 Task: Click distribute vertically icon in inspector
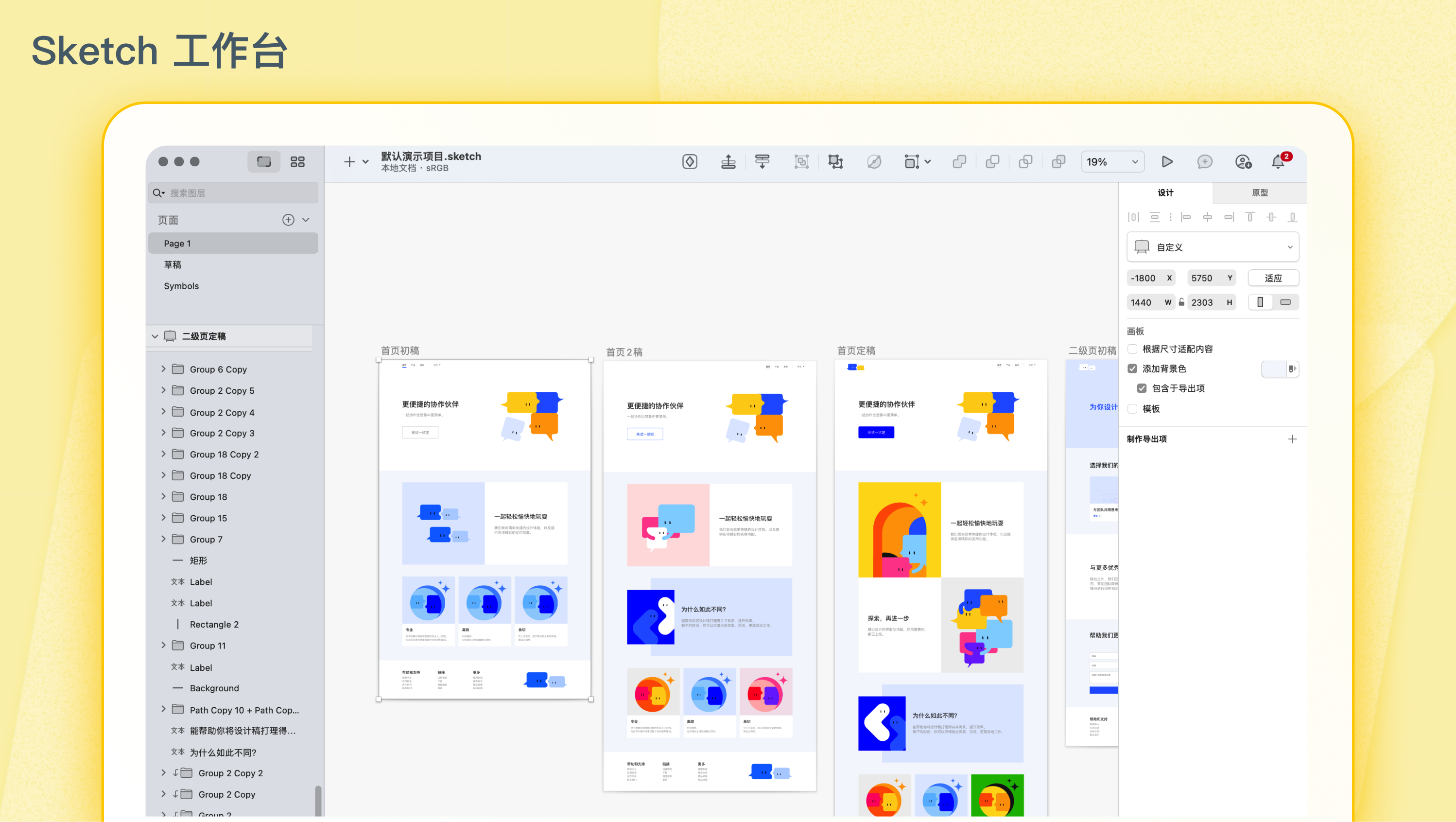click(x=1155, y=217)
